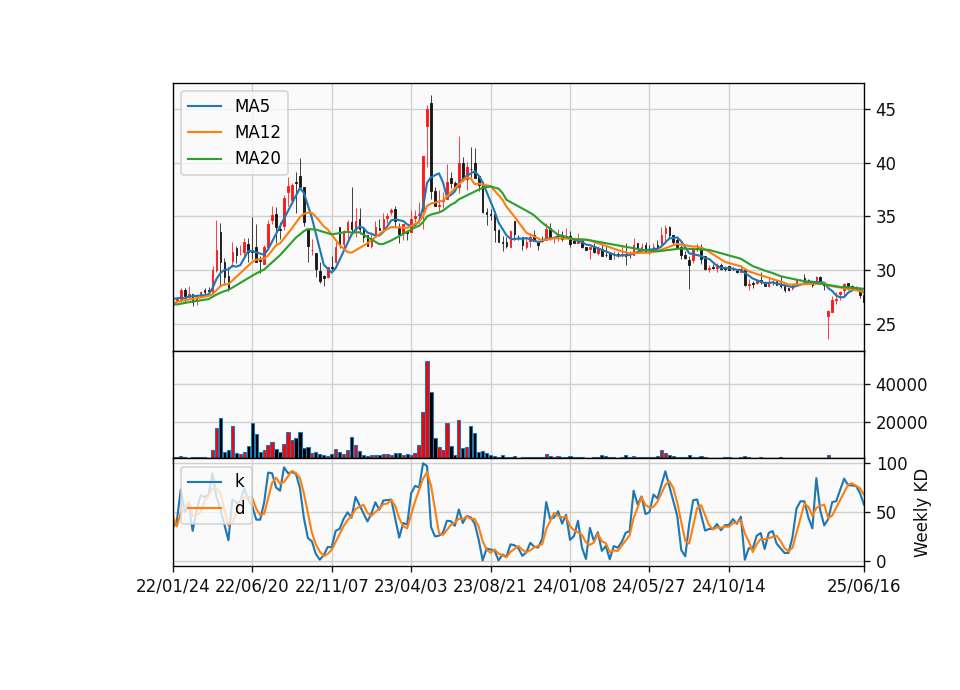Select the 22/01/24 date label
Screen dimensions: 960x690
[x=173, y=586]
